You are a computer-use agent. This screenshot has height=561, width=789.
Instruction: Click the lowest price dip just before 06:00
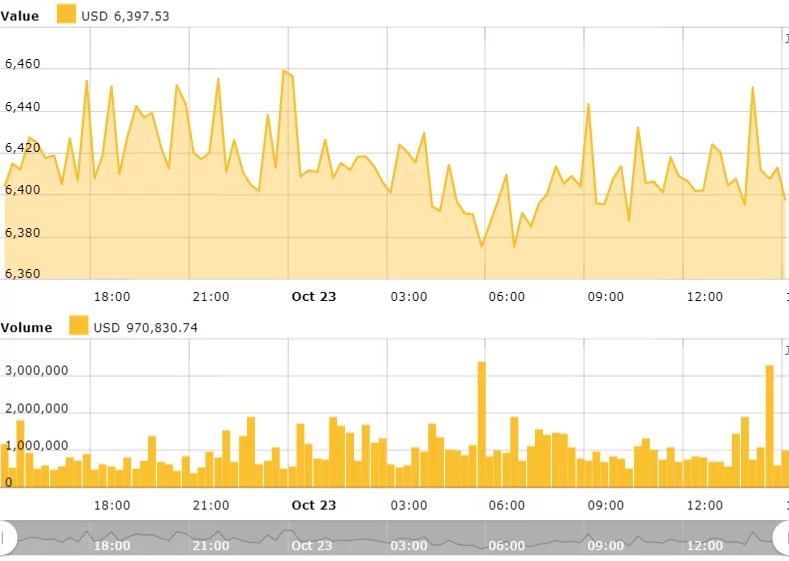click(482, 246)
